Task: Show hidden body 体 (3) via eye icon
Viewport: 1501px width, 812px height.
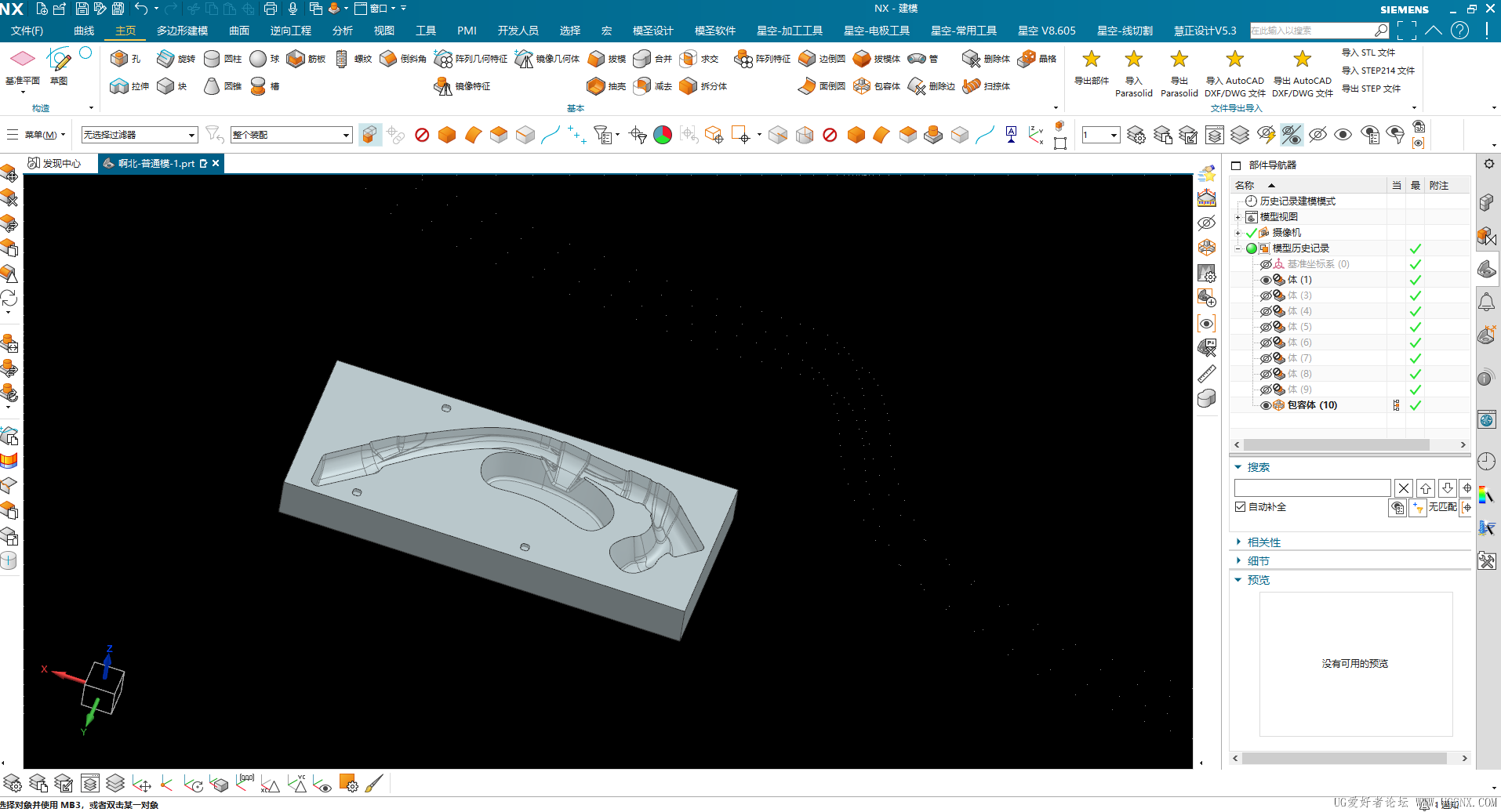Action: [x=1265, y=295]
